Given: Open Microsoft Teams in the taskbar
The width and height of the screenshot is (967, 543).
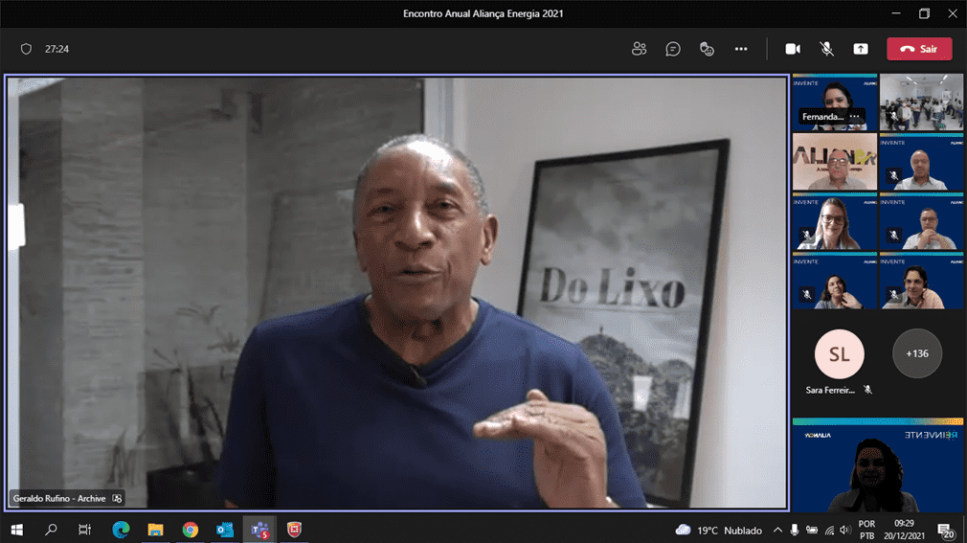Looking at the screenshot, I should [260, 529].
